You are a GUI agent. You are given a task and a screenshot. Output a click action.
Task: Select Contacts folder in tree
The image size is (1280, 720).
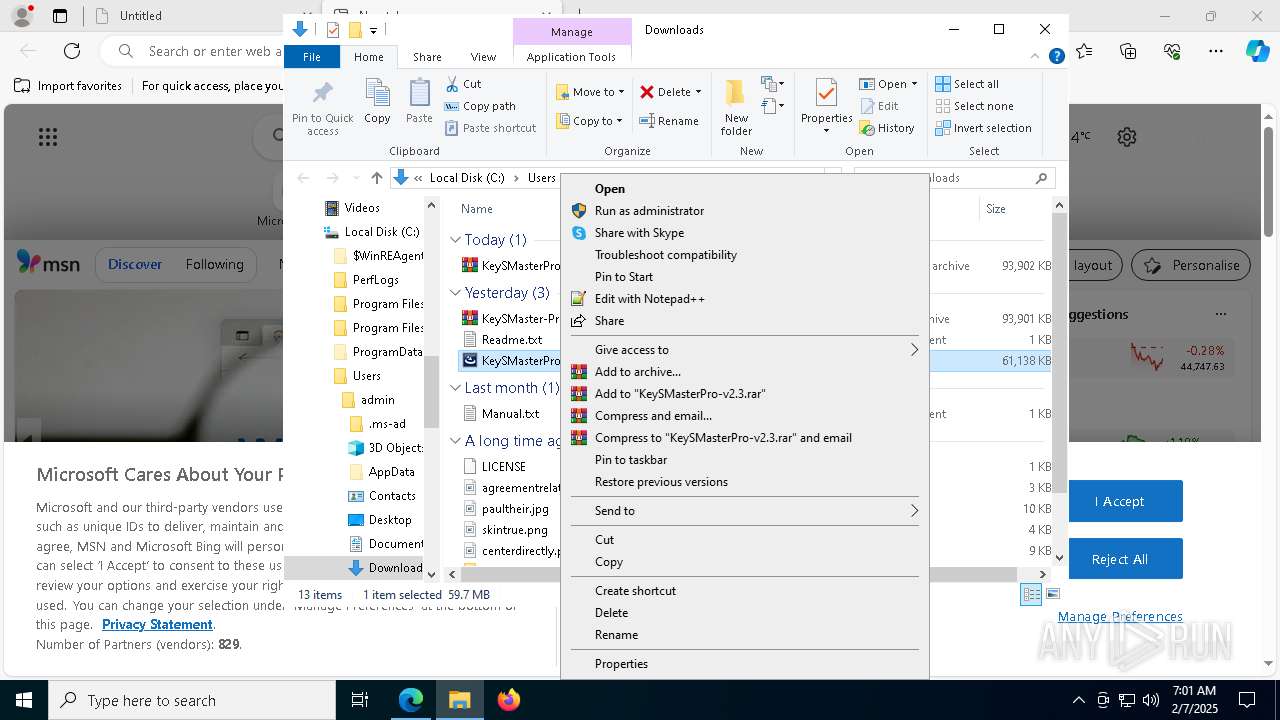(392, 496)
